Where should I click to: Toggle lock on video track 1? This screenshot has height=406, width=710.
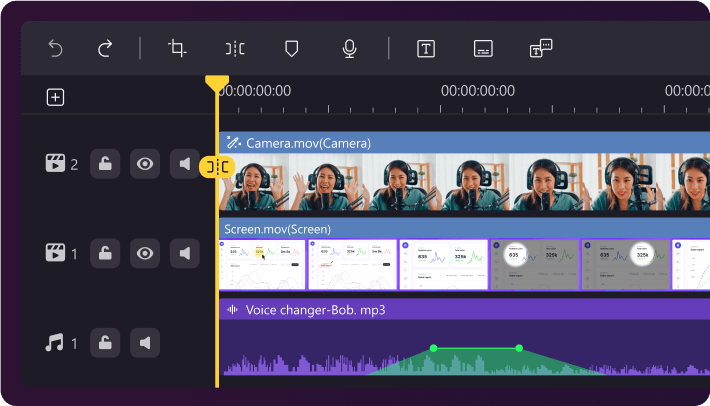pos(105,253)
